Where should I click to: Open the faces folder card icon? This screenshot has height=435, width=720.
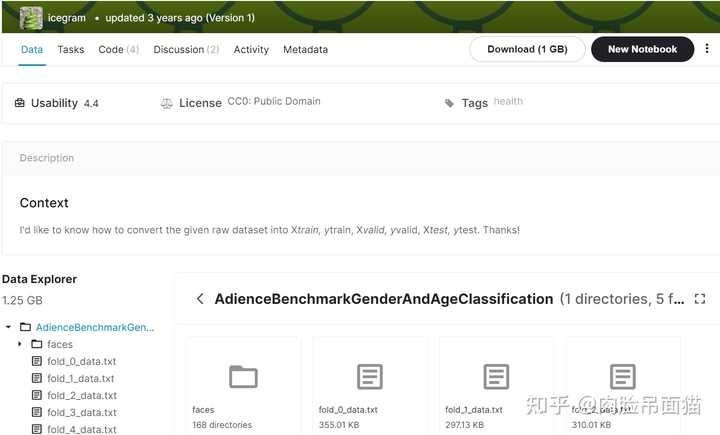pyautogui.click(x=243, y=376)
